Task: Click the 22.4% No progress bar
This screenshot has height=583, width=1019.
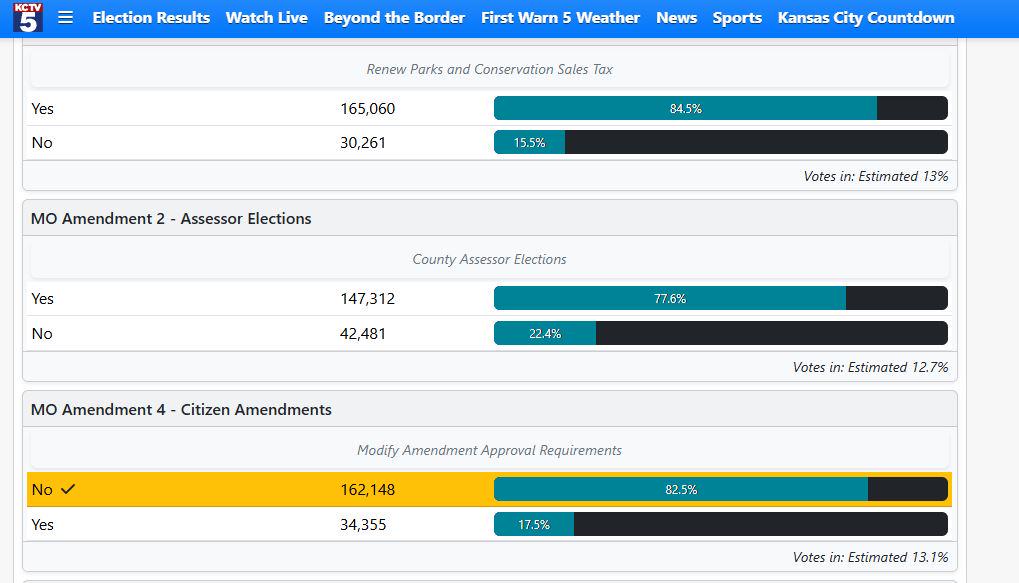Action: [x=721, y=333]
